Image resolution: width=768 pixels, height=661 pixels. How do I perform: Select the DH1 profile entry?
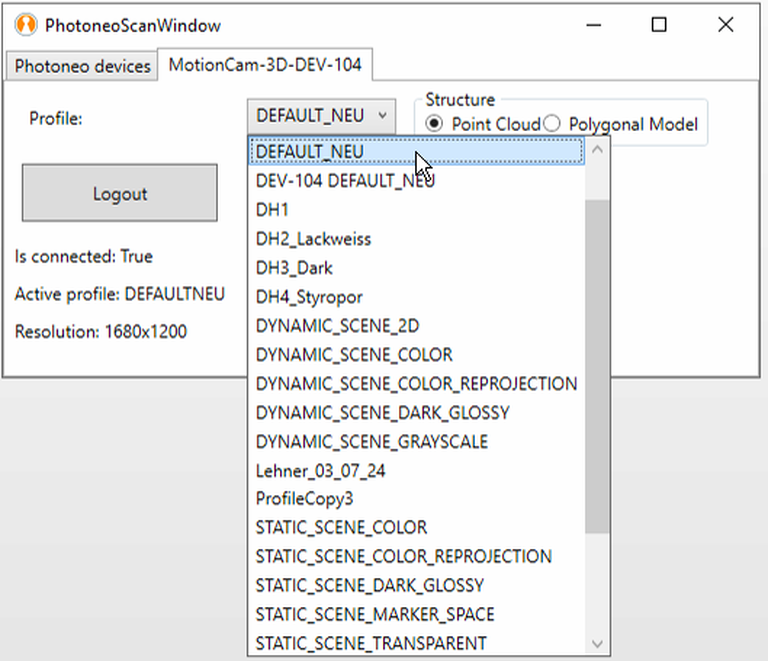point(417,210)
